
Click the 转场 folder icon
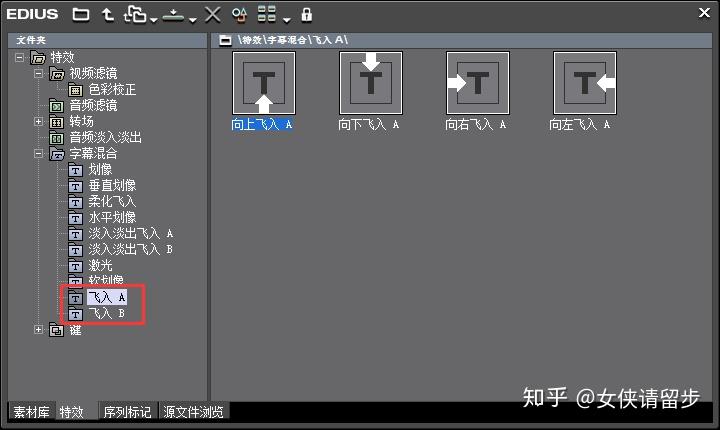[x=56, y=122]
